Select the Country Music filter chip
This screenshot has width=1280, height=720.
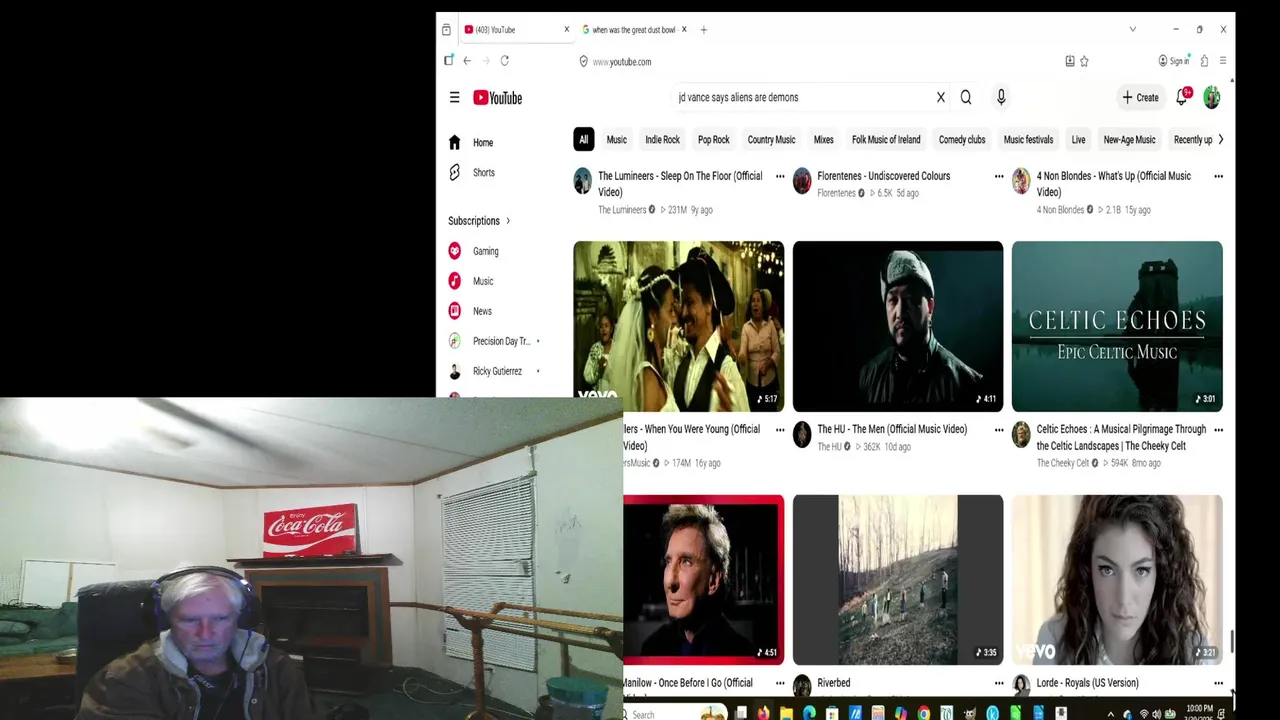[x=771, y=140]
